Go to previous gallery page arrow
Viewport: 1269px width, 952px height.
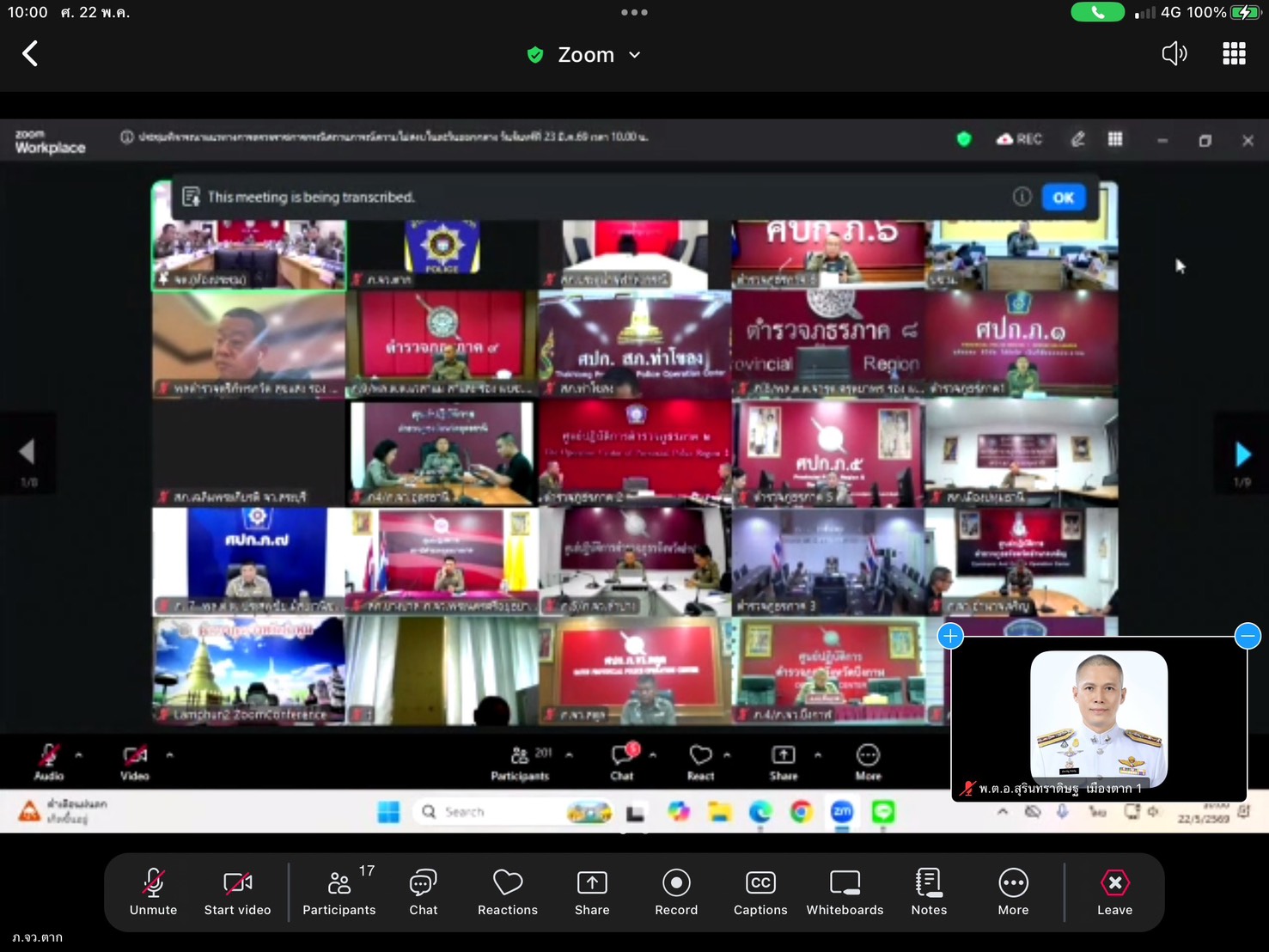click(x=27, y=452)
